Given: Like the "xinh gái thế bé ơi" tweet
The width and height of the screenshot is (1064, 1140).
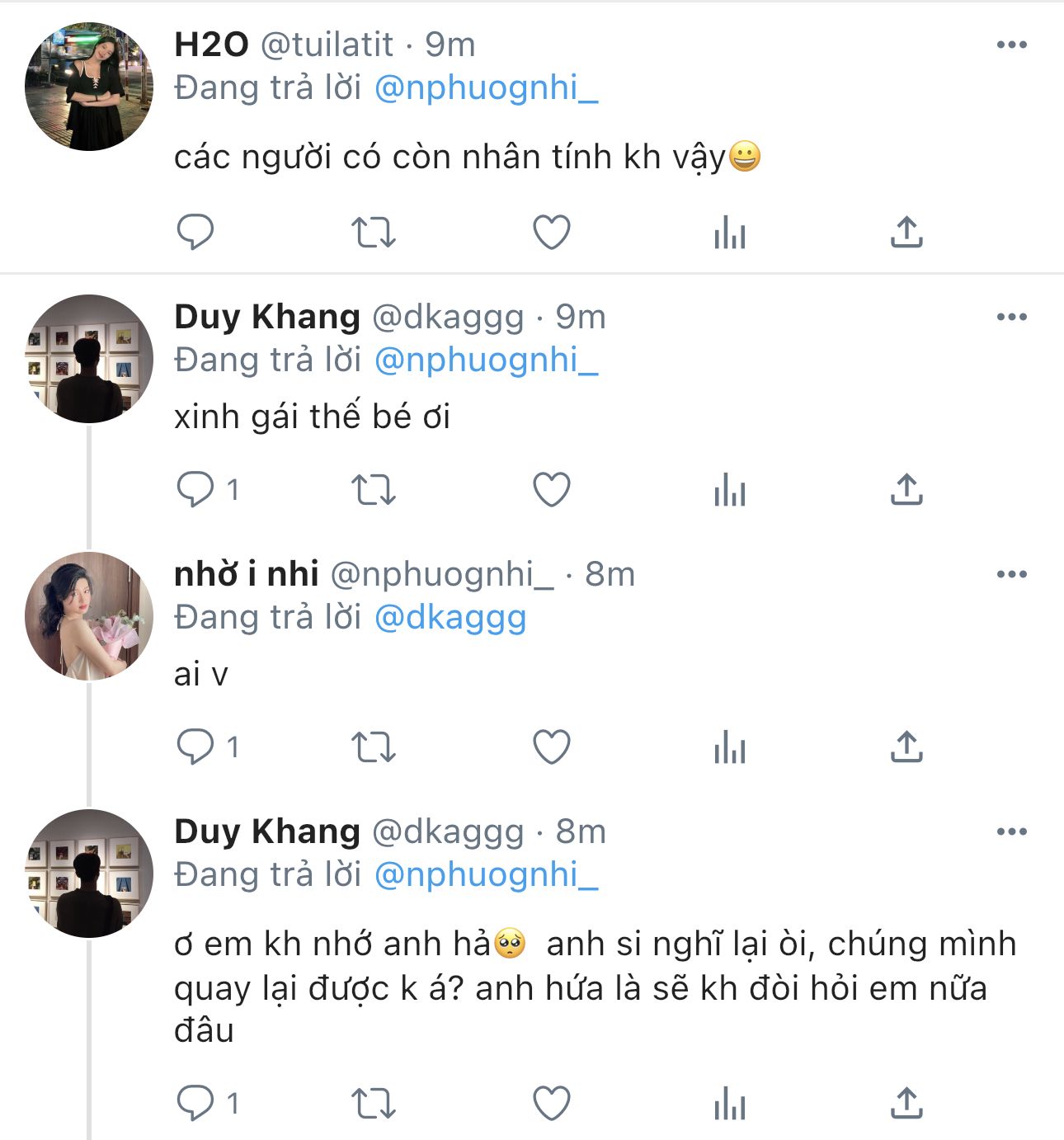Looking at the screenshot, I should pos(552,490).
